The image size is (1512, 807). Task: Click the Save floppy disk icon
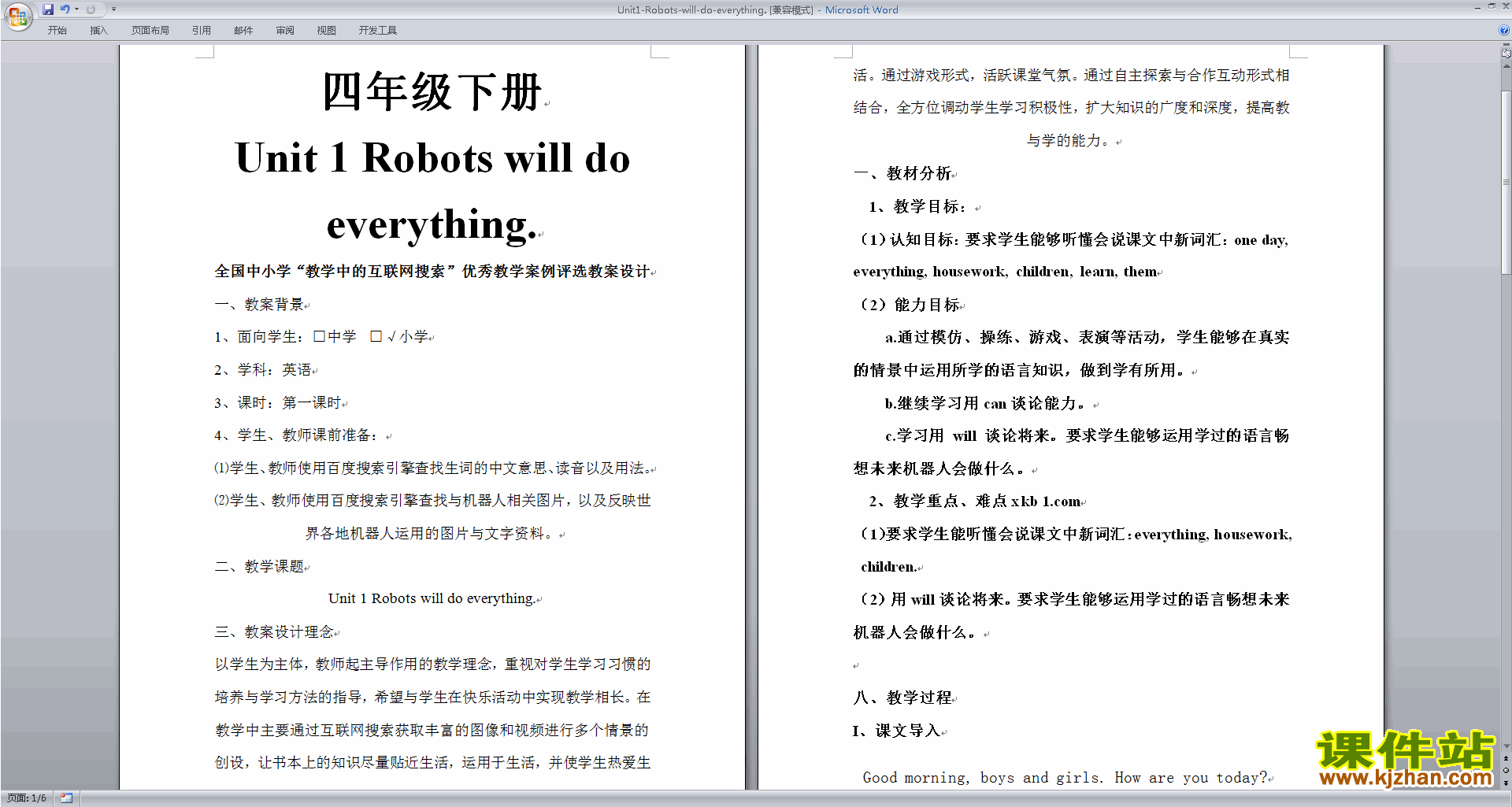[x=48, y=9]
